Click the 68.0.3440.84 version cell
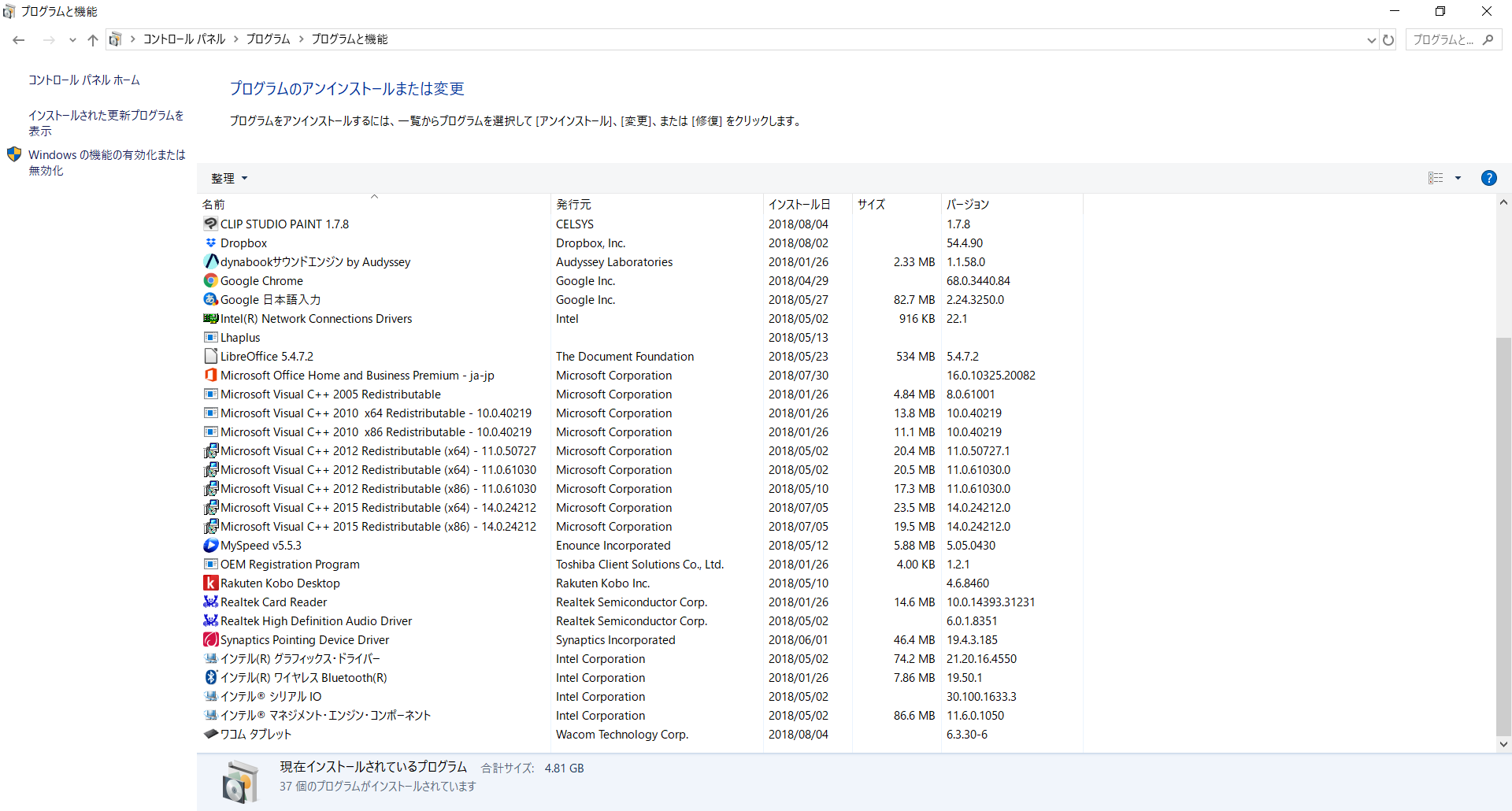The height and width of the screenshot is (811, 1512). 978,281
